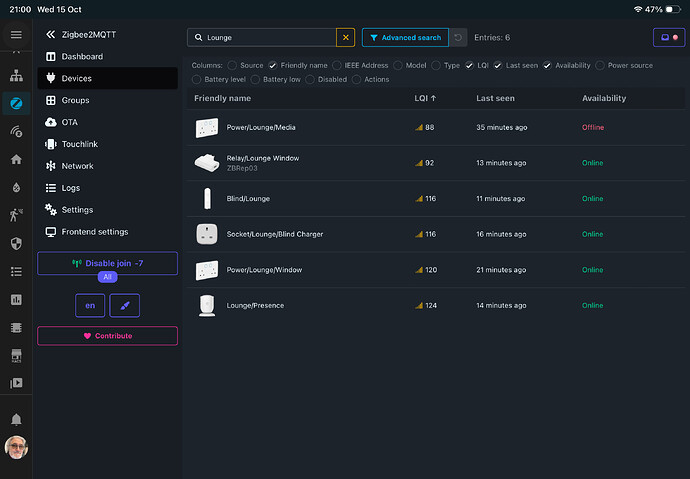Screen dimensions: 690x479
Task: Go to the Network page
Action: (x=77, y=166)
